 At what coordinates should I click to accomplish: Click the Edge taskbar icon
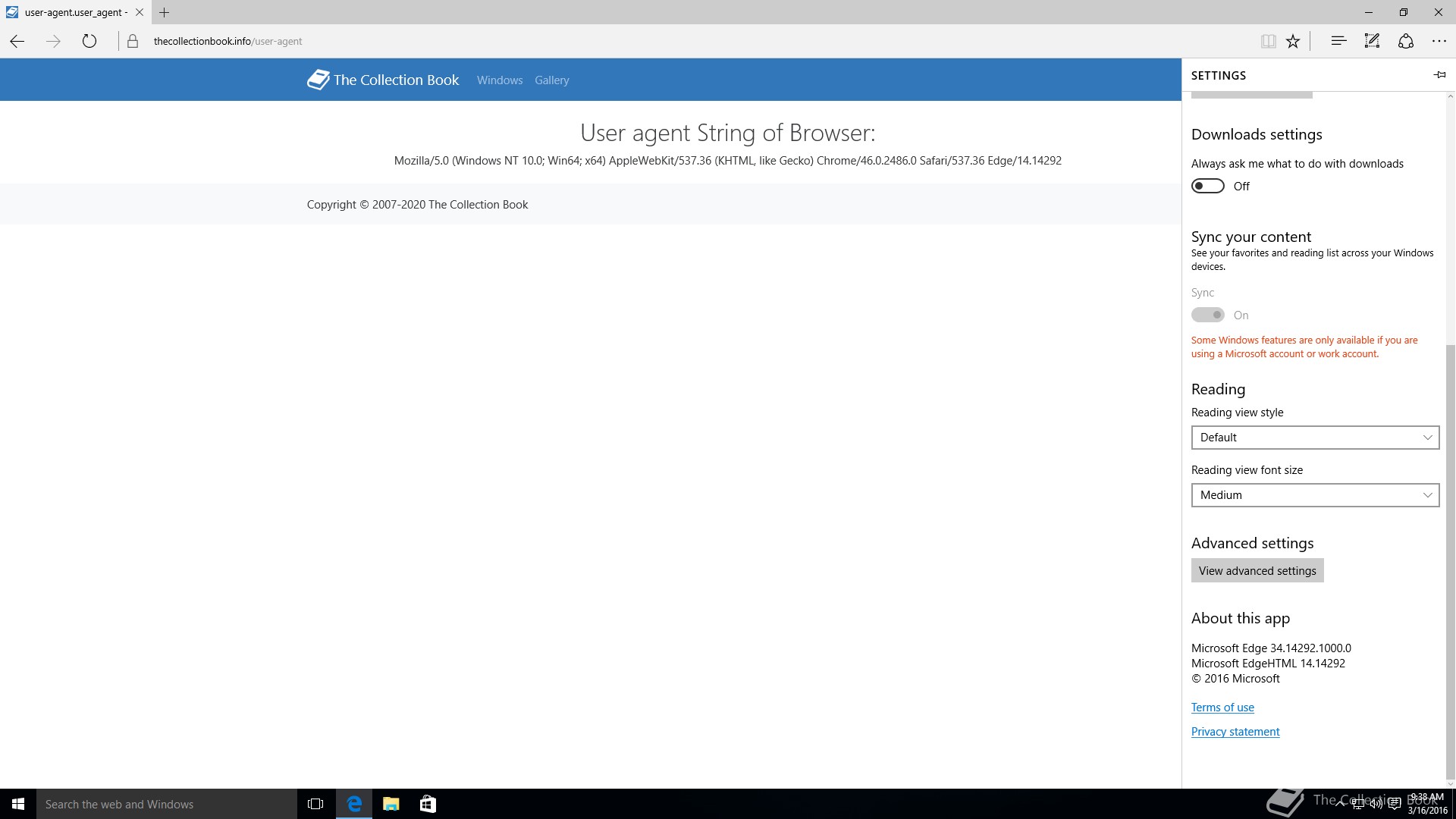[x=354, y=804]
